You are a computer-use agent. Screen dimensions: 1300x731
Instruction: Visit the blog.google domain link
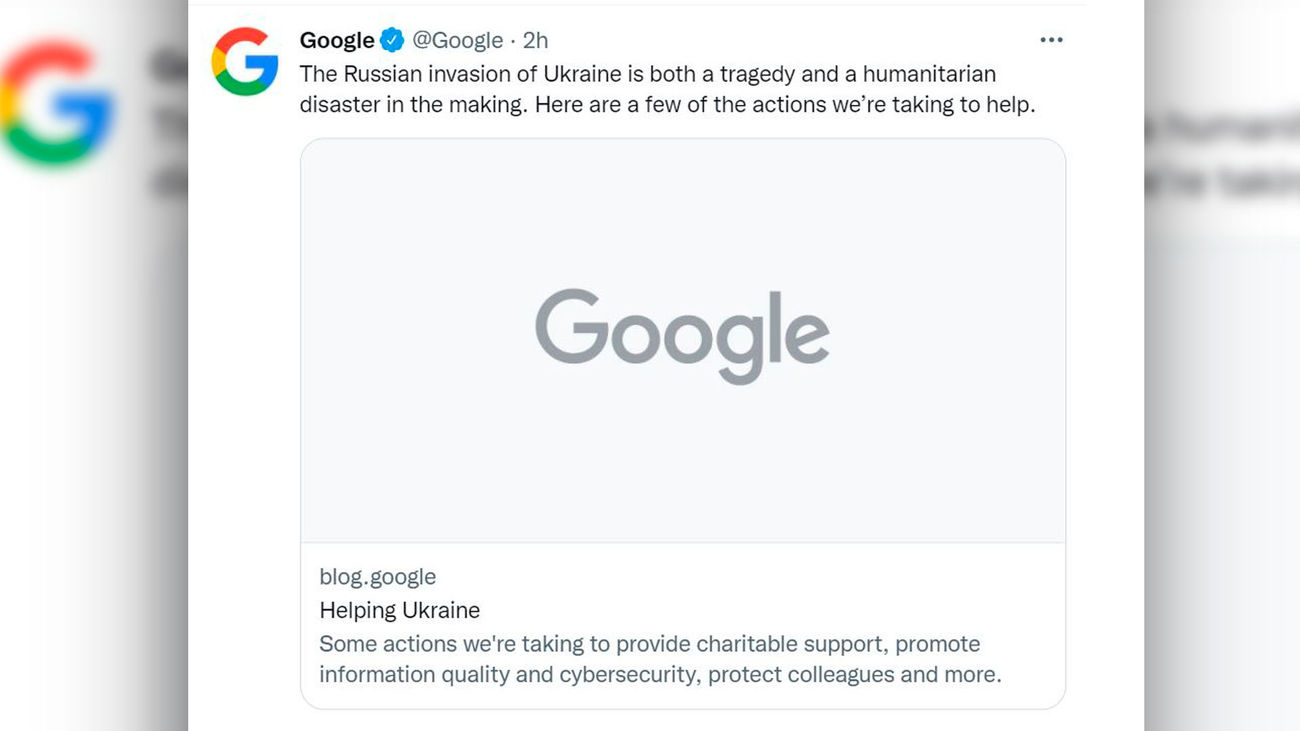[x=376, y=576]
